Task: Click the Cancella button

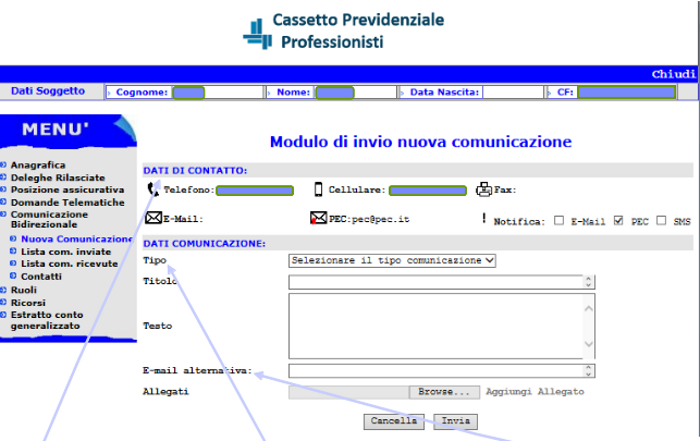Action: [394, 421]
